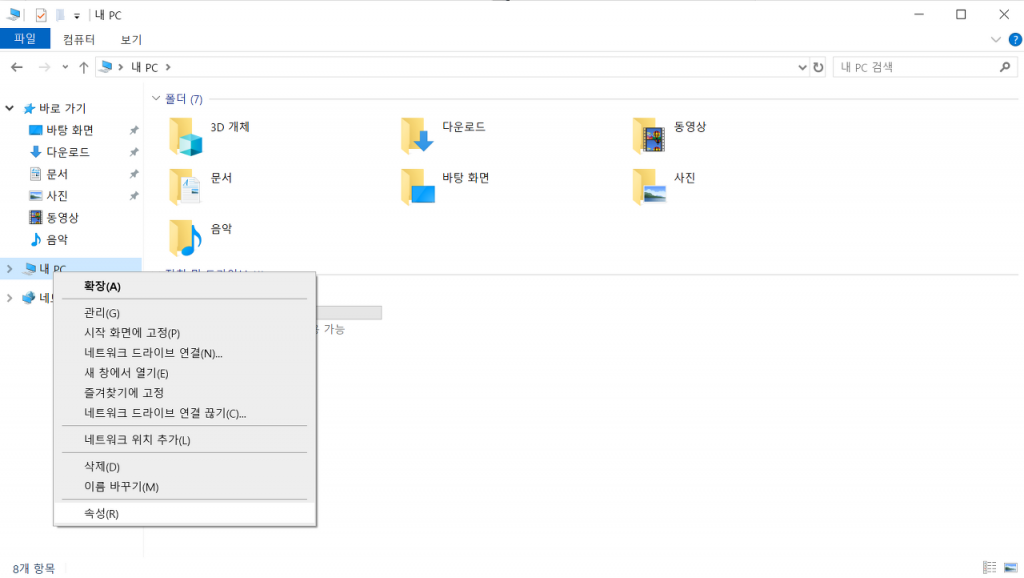Open the 컴퓨터 ribbon tab
The height and width of the screenshot is (578, 1024).
[79, 40]
